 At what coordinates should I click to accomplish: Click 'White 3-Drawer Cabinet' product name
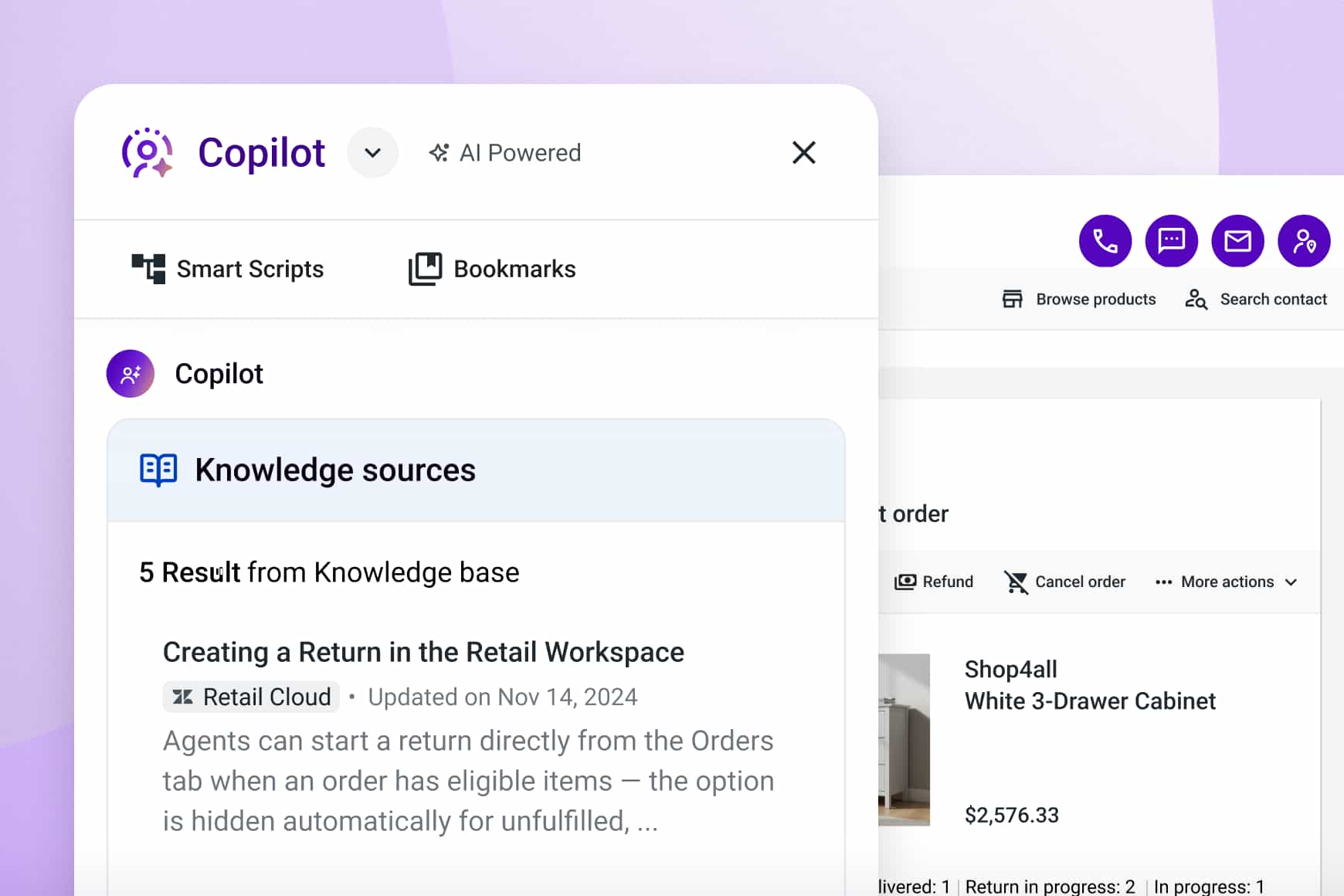(1090, 701)
